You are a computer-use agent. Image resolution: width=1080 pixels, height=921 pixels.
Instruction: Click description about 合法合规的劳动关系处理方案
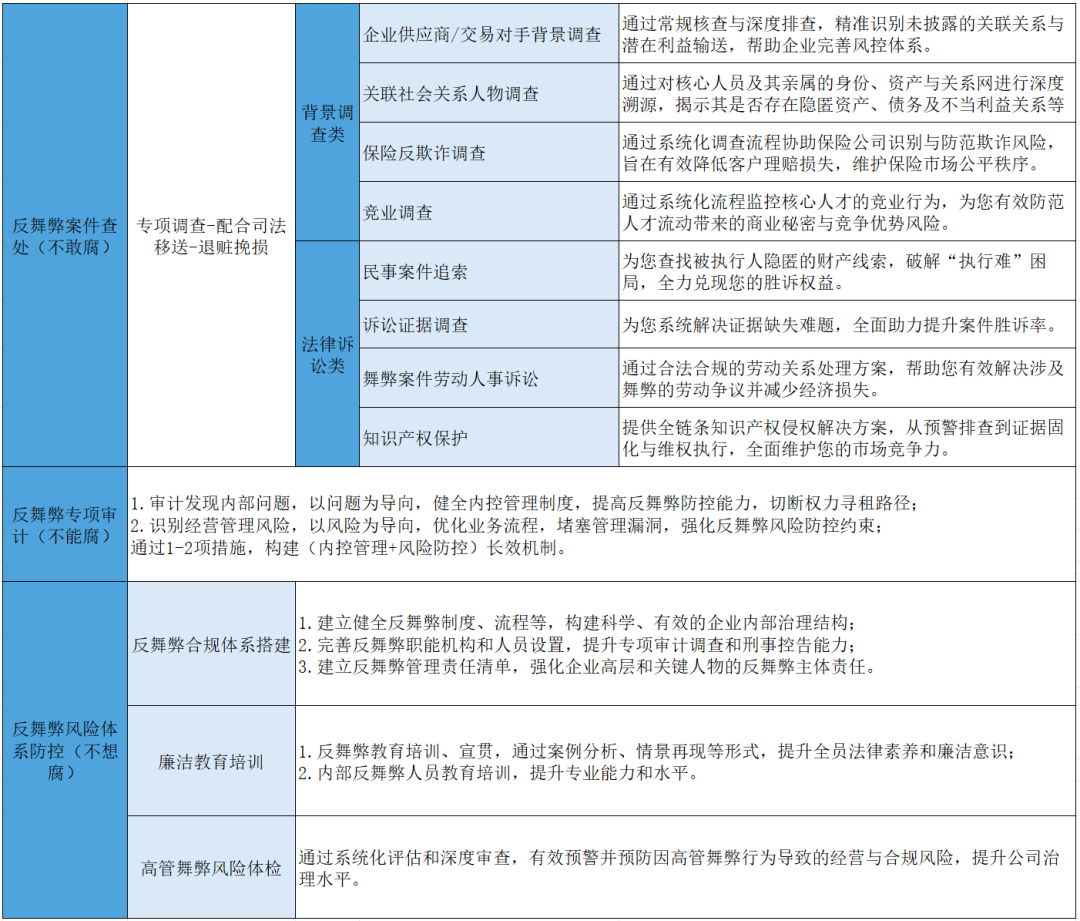[847, 377]
